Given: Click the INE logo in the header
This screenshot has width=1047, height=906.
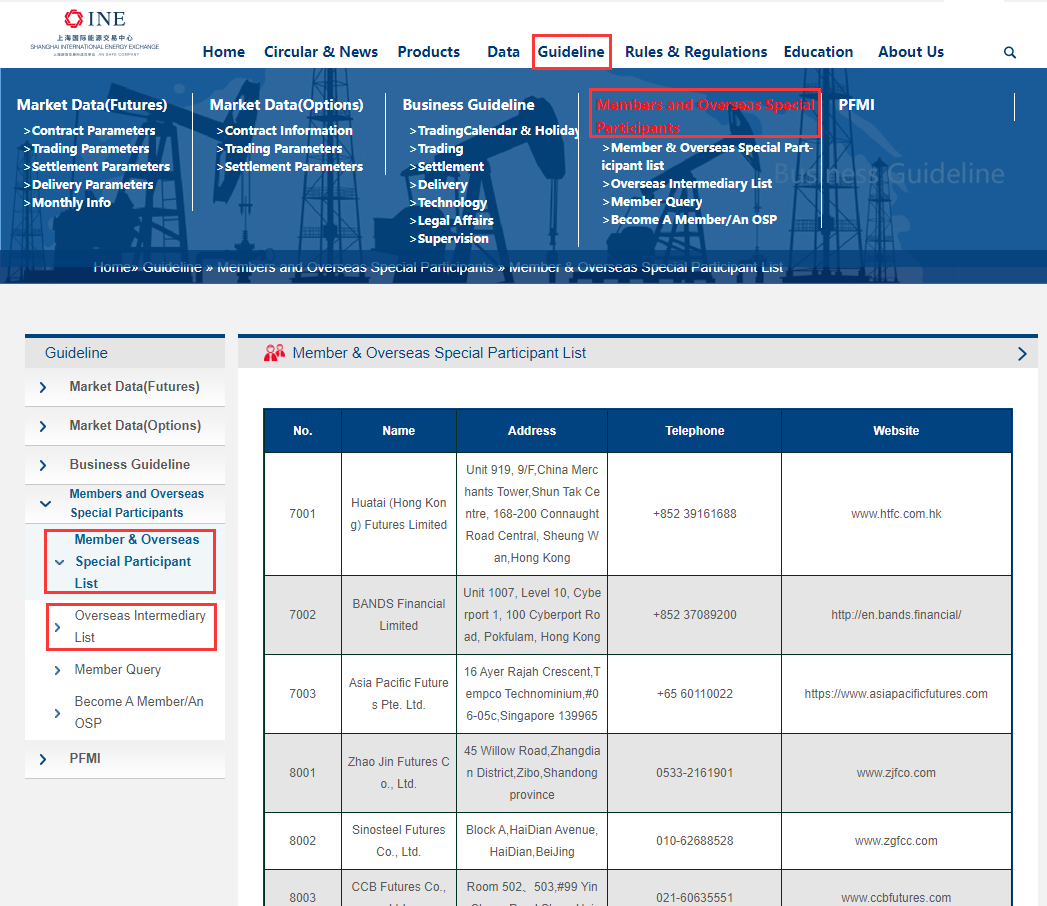Looking at the screenshot, I should pyautogui.click(x=95, y=32).
